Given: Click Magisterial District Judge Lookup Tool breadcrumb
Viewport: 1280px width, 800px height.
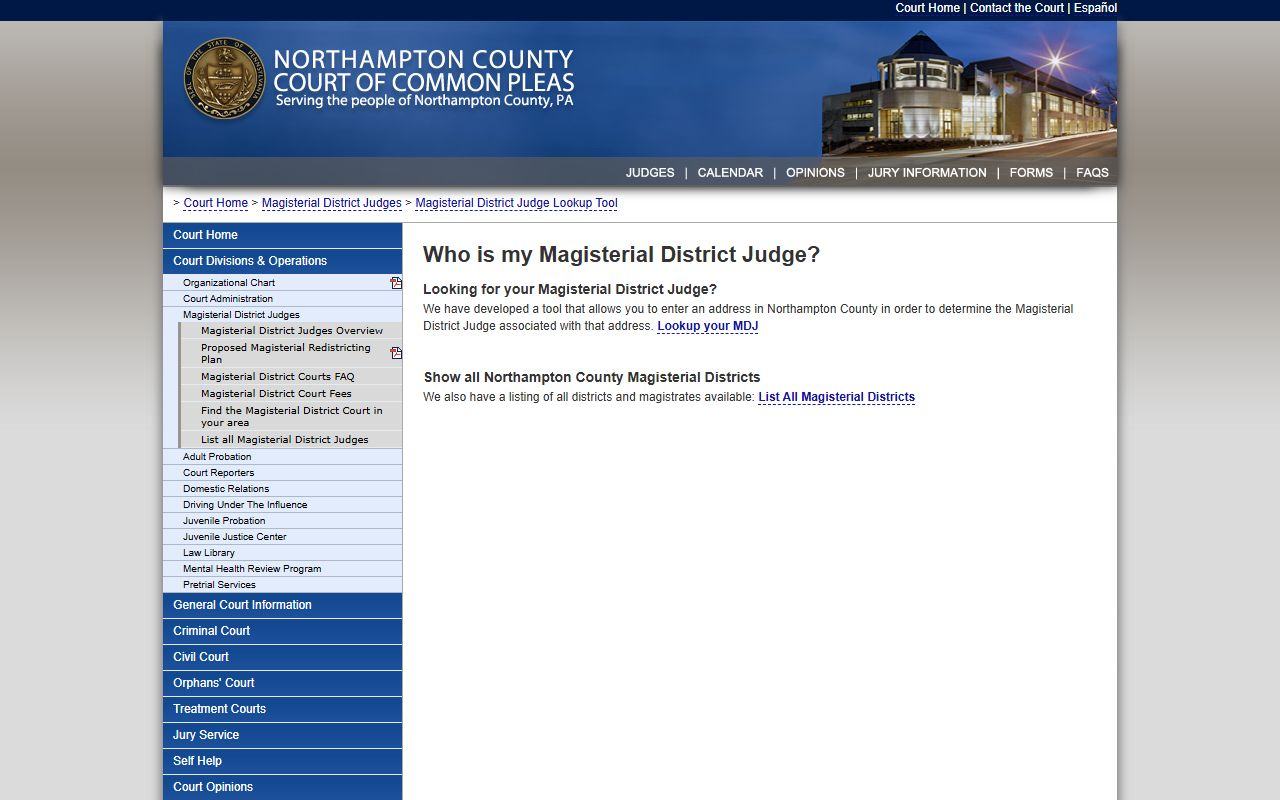Looking at the screenshot, I should click(516, 203).
